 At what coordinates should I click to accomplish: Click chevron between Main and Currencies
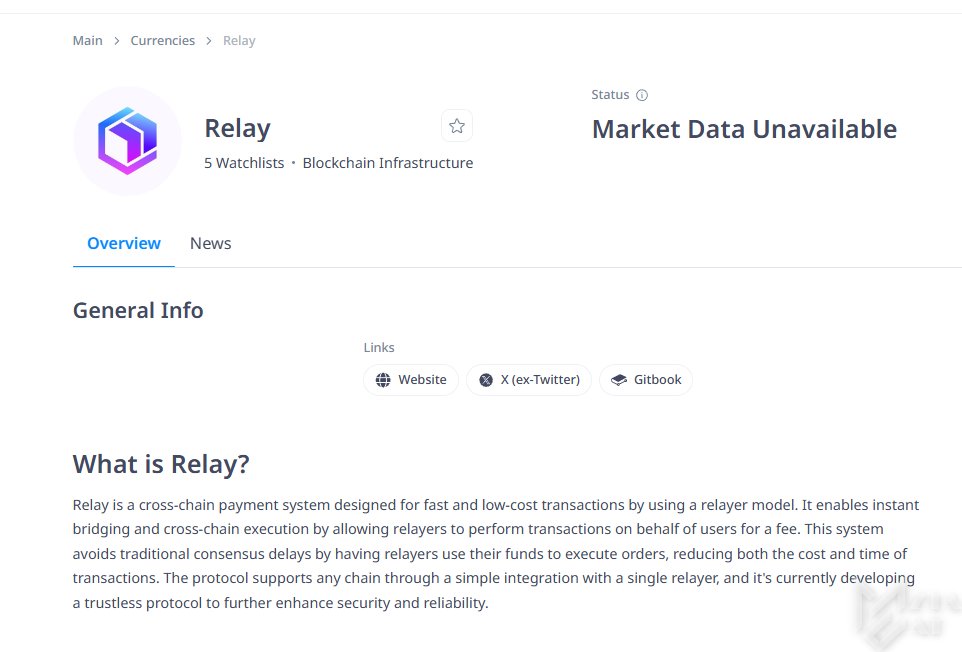117,41
